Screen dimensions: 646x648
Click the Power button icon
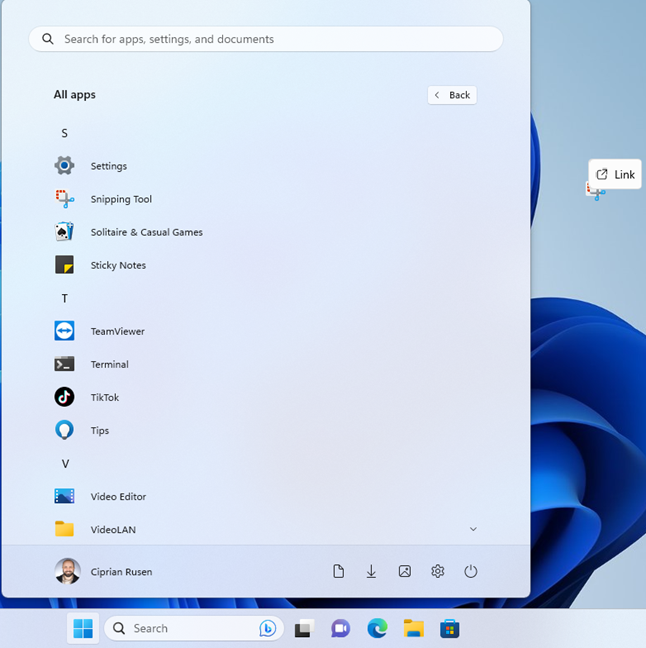(471, 572)
